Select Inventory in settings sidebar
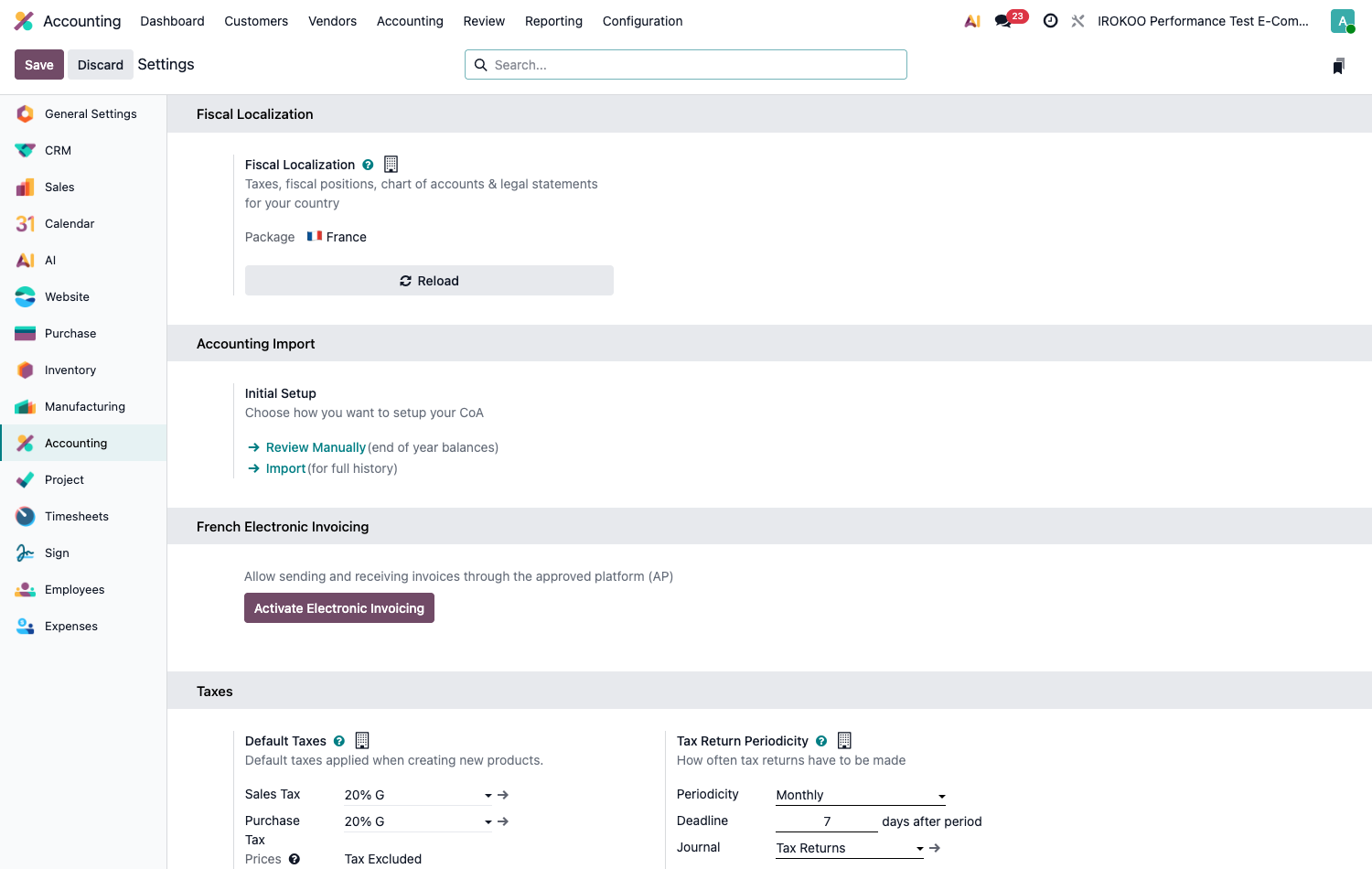Viewport: 1372px width, 869px height. coord(83,370)
